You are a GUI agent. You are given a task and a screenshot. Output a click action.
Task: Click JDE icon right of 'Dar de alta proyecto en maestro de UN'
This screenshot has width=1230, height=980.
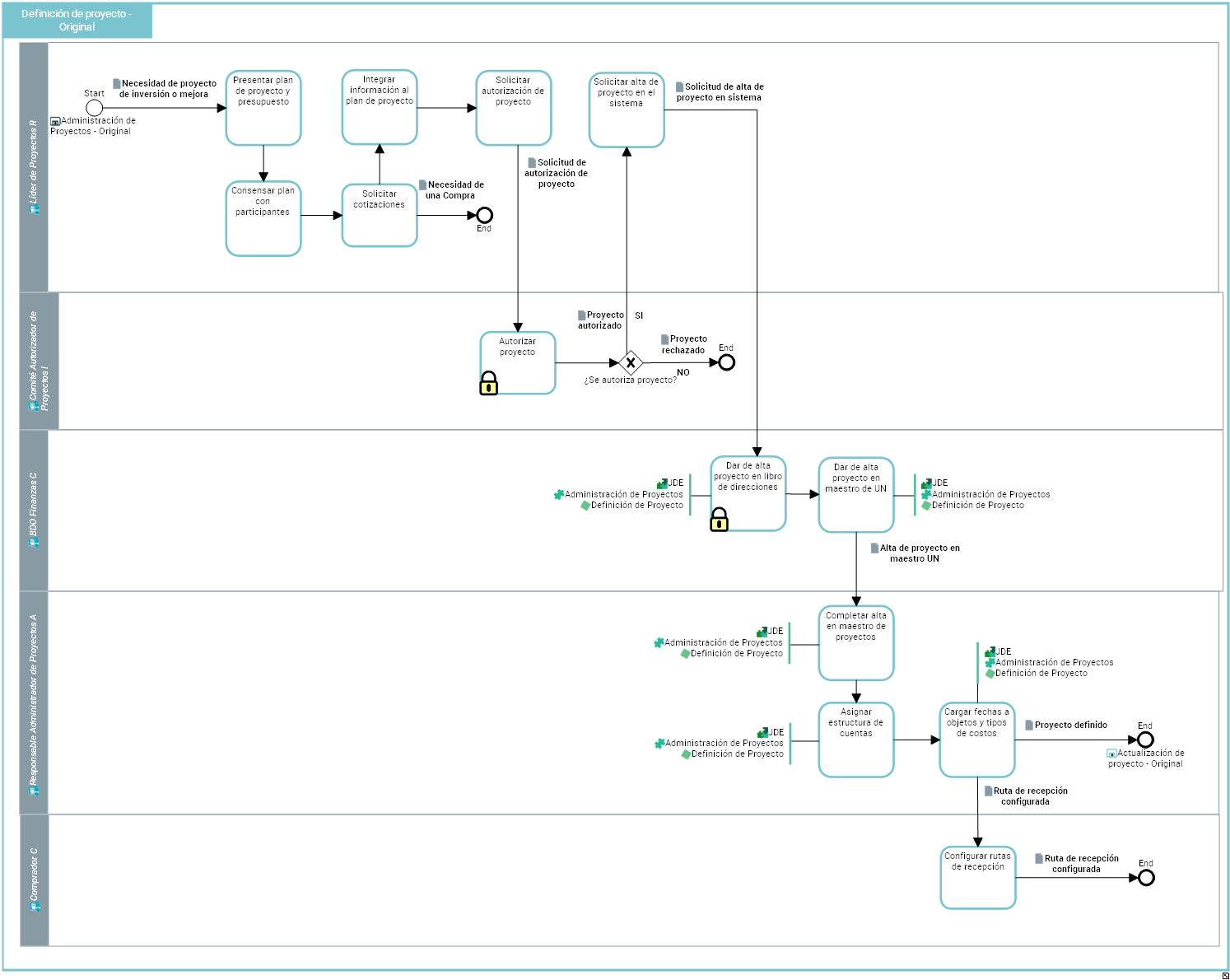[926, 483]
